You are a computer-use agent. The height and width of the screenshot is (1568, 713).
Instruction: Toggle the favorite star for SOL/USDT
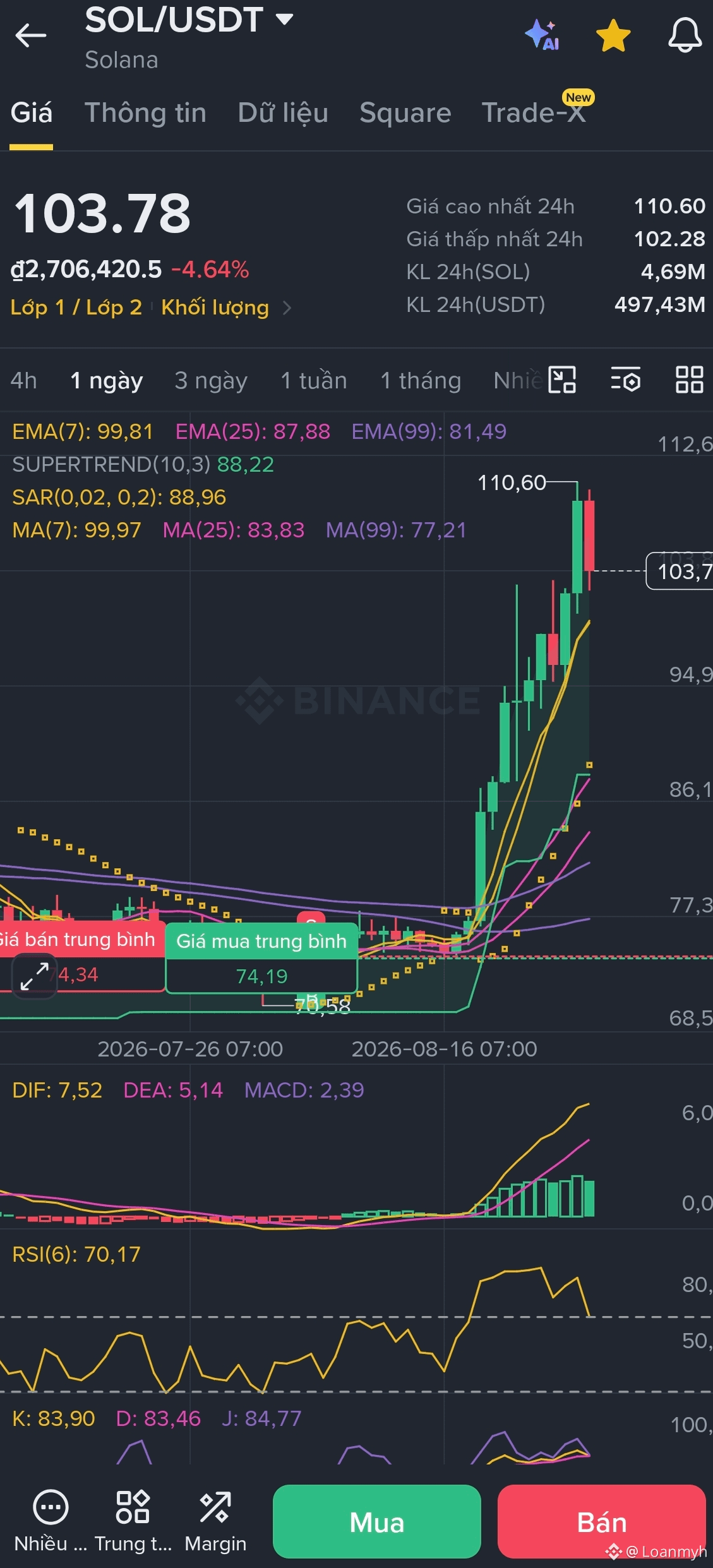[613, 35]
